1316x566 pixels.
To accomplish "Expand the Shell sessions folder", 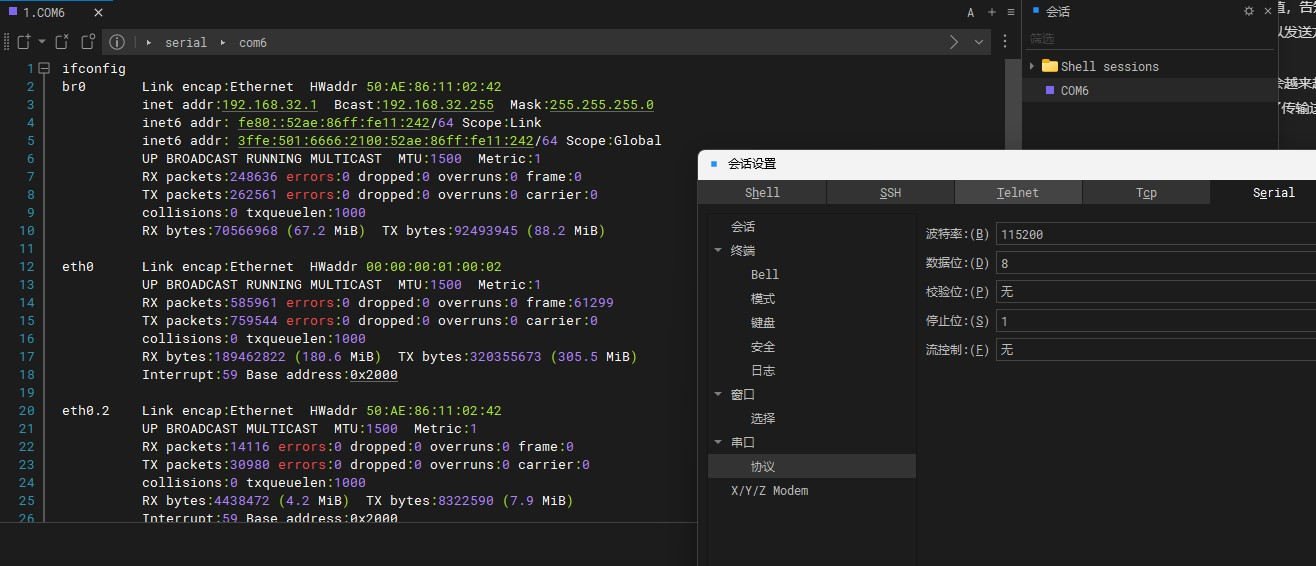I will pyautogui.click(x=1032, y=66).
